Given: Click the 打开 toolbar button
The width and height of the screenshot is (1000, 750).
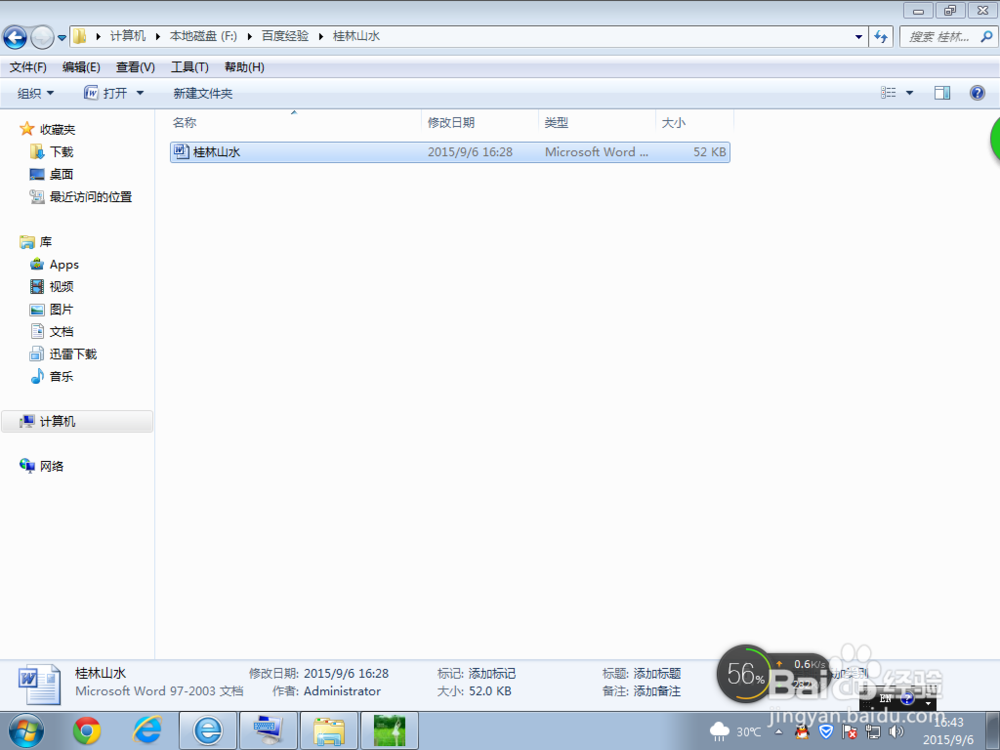Looking at the screenshot, I should point(106,93).
